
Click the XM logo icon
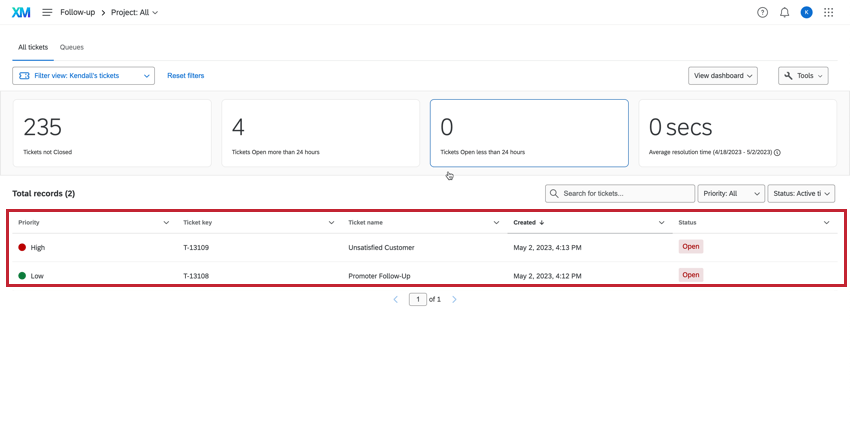tap(21, 12)
